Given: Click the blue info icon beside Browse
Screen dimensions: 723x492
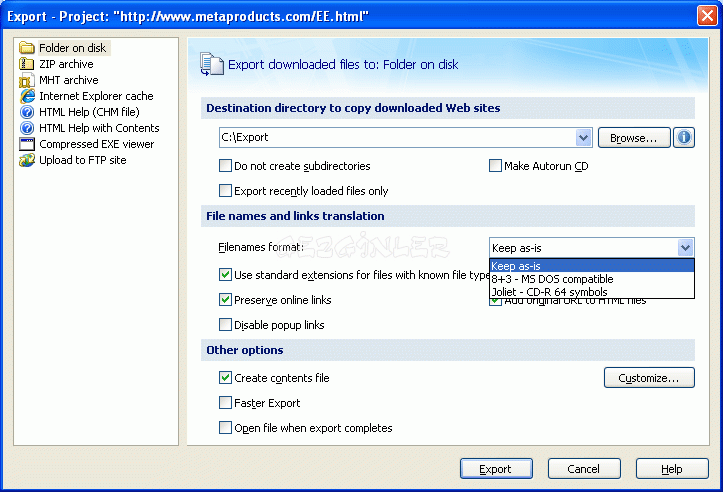Looking at the screenshot, I should pos(684,138).
